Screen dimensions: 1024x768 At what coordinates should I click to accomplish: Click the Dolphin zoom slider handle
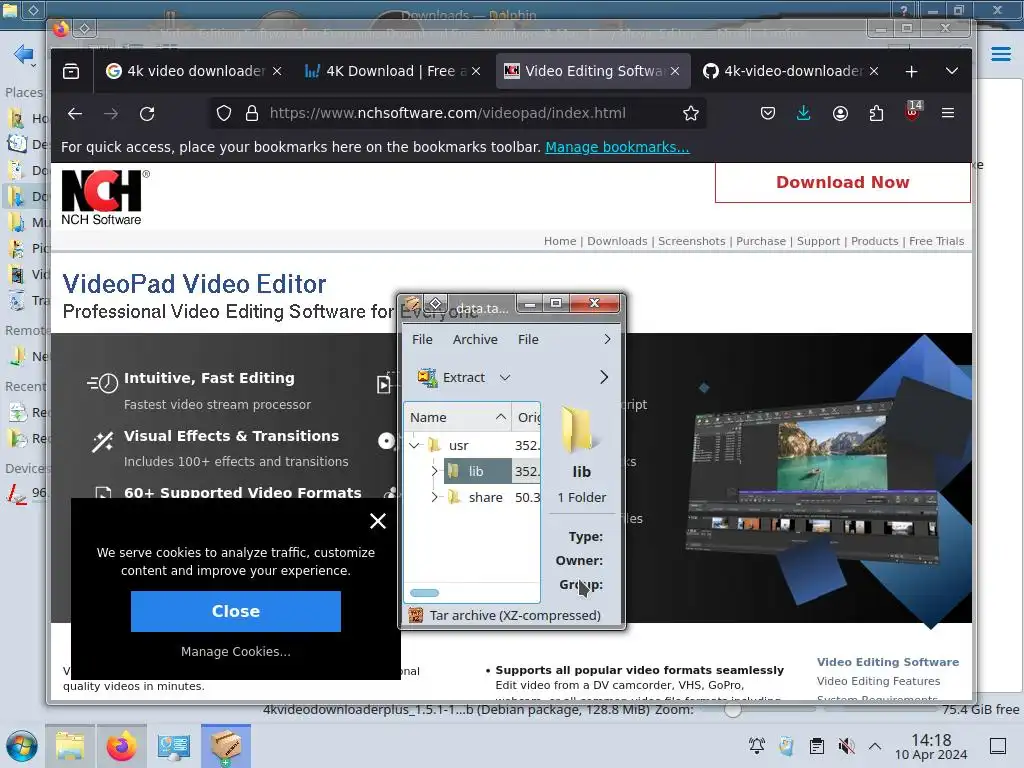[733, 710]
